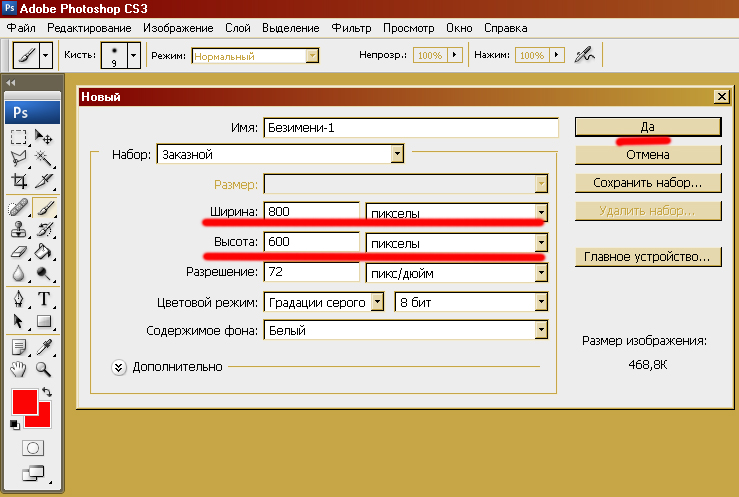Confirm with the Да button

648,127
